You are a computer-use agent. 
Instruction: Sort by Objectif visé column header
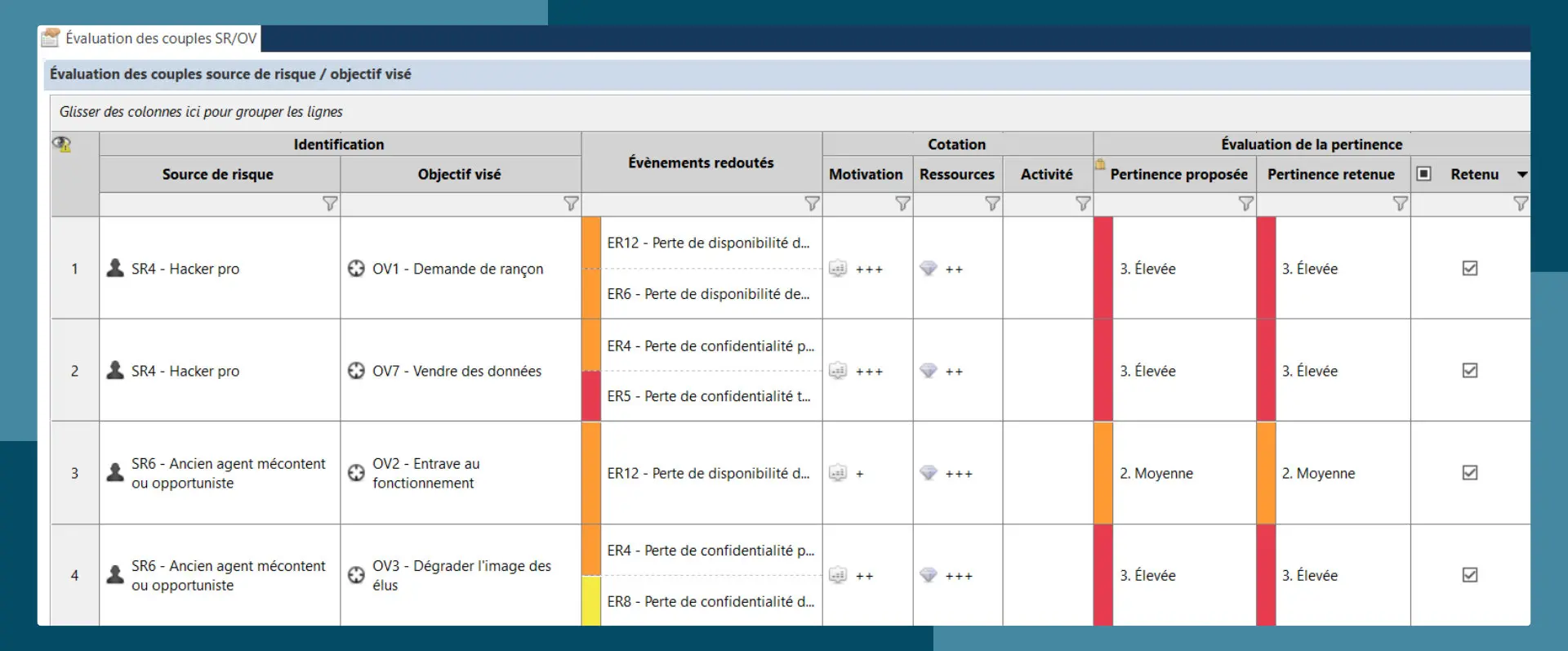(x=460, y=174)
